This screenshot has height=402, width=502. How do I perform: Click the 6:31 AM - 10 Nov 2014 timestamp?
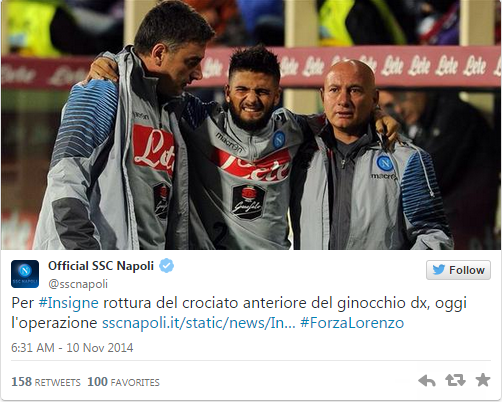pyautogui.click(x=72, y=348)
